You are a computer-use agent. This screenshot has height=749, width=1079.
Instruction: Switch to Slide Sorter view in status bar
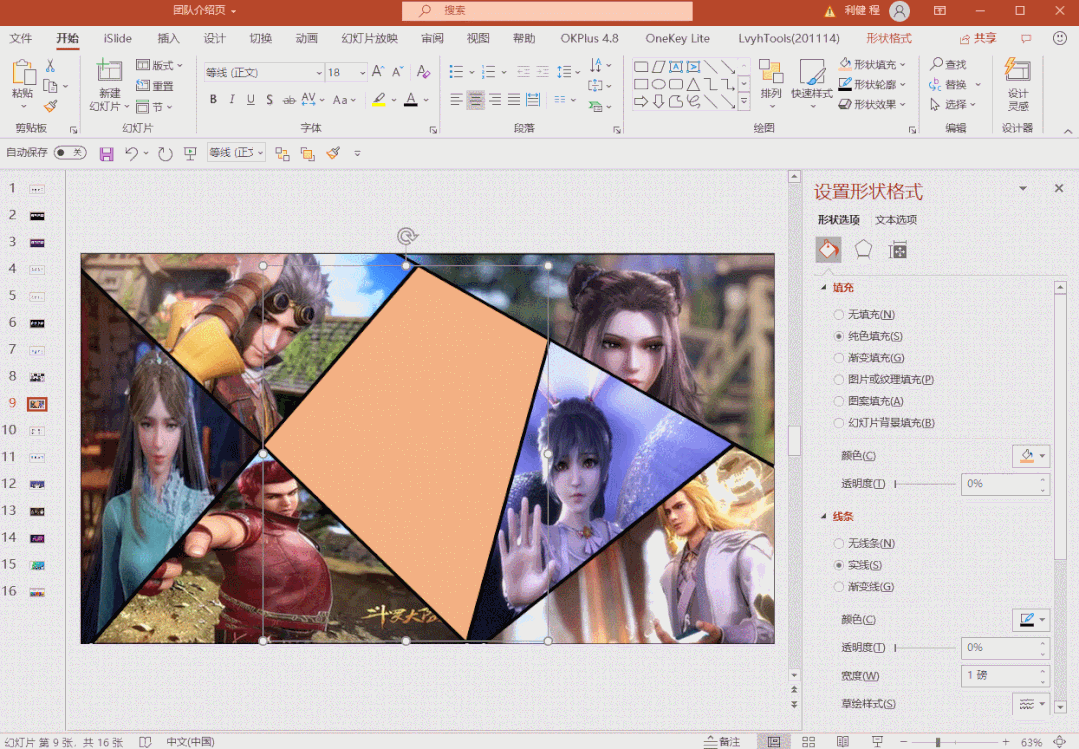[809, 741]
